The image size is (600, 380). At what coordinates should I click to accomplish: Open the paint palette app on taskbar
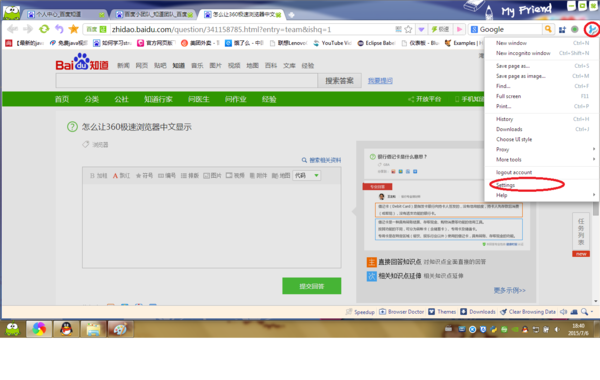tap(120, 329)
